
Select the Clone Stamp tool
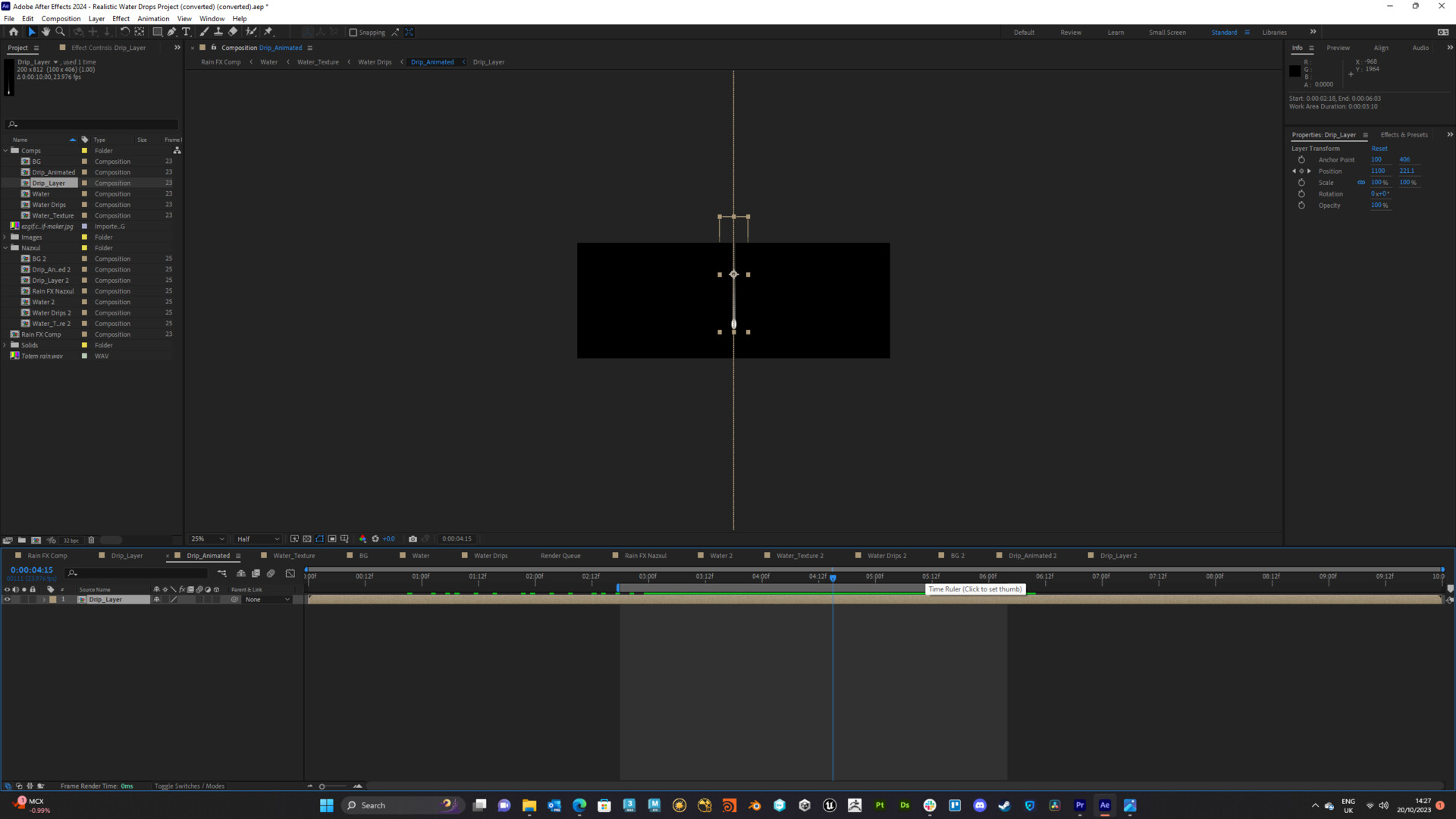(x=219, y=32)
